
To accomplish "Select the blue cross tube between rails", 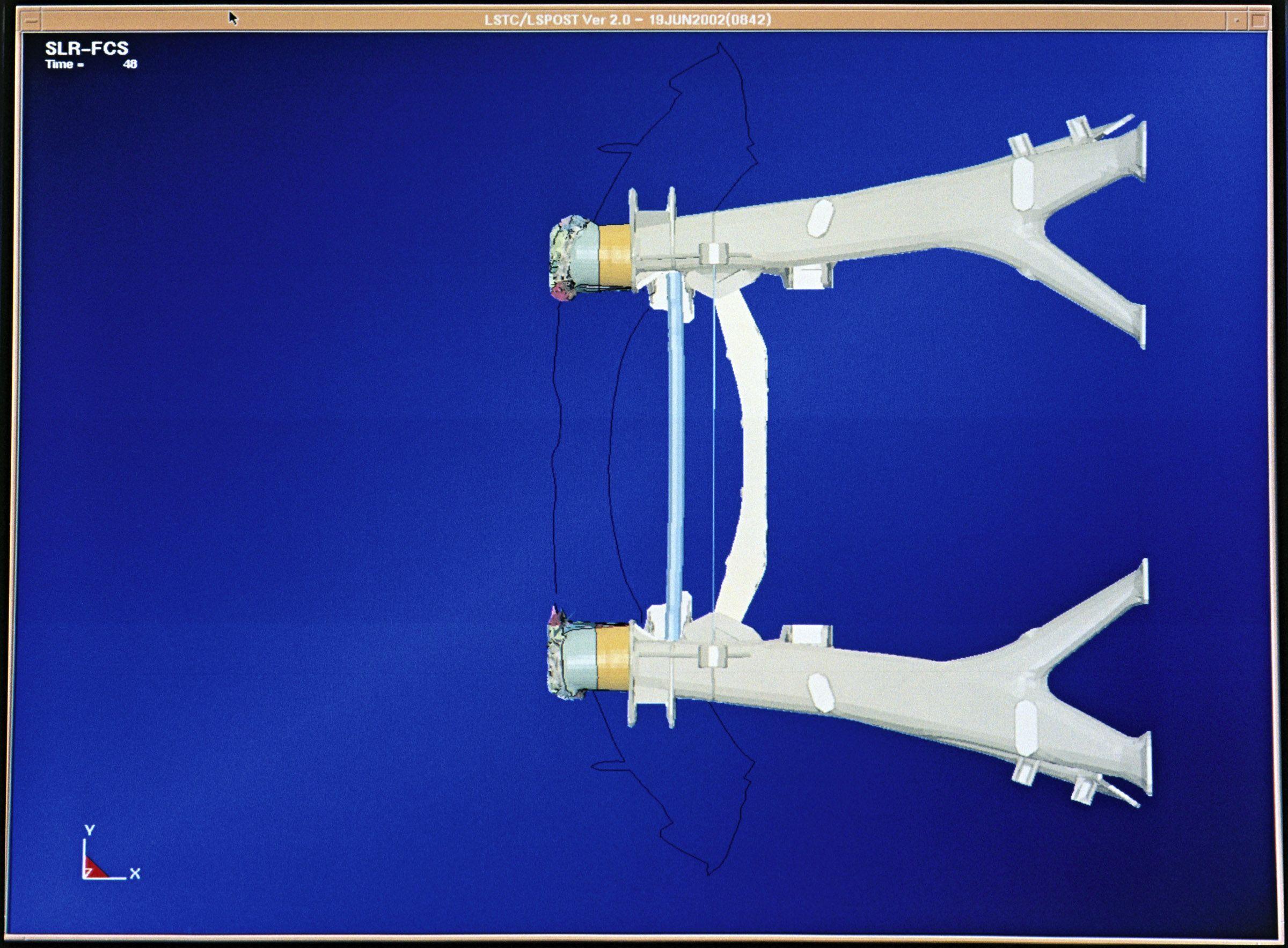I will tap(677, 456).
